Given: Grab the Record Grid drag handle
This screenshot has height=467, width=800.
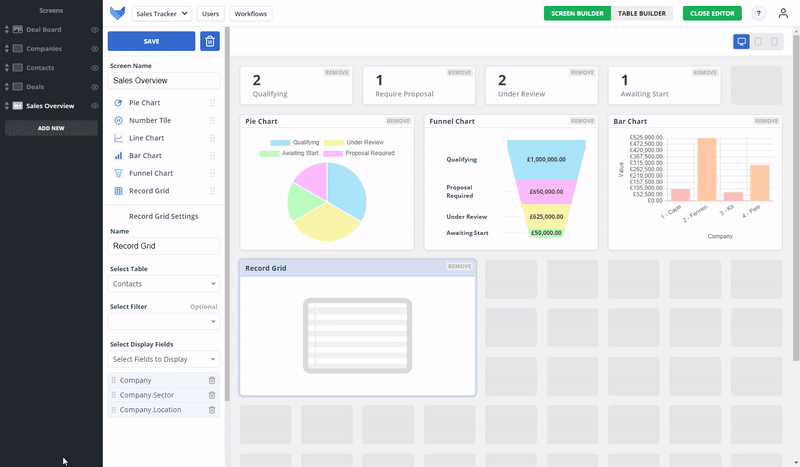Looking at the screenshot, I should pos(212,191).
